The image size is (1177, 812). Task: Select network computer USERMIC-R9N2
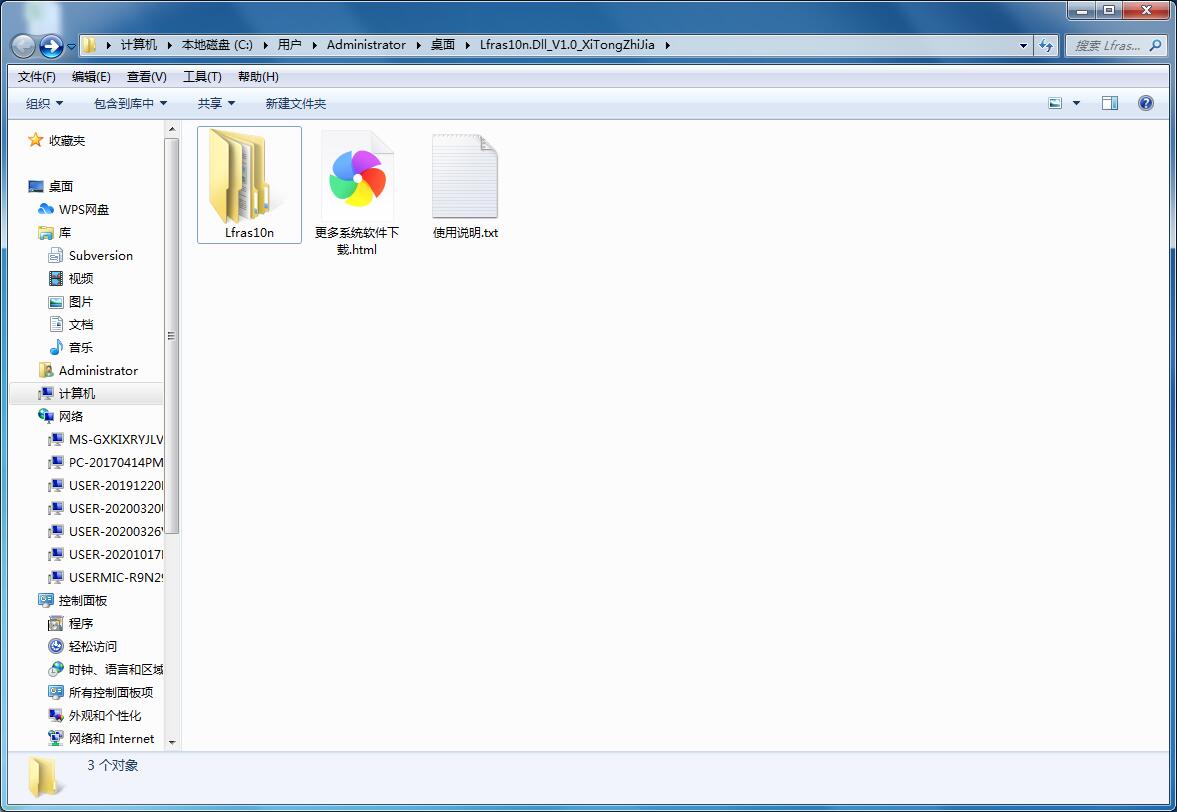point(116,578)
